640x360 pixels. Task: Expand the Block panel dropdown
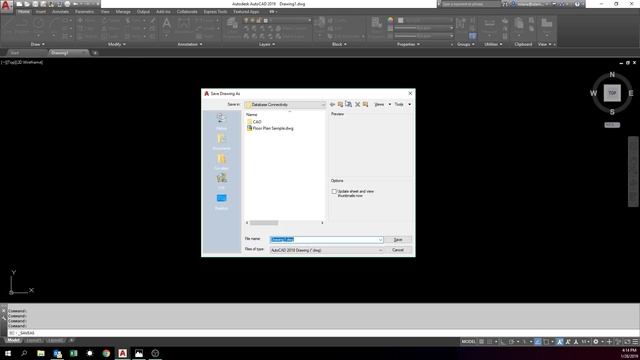click(x=339, y=44)
